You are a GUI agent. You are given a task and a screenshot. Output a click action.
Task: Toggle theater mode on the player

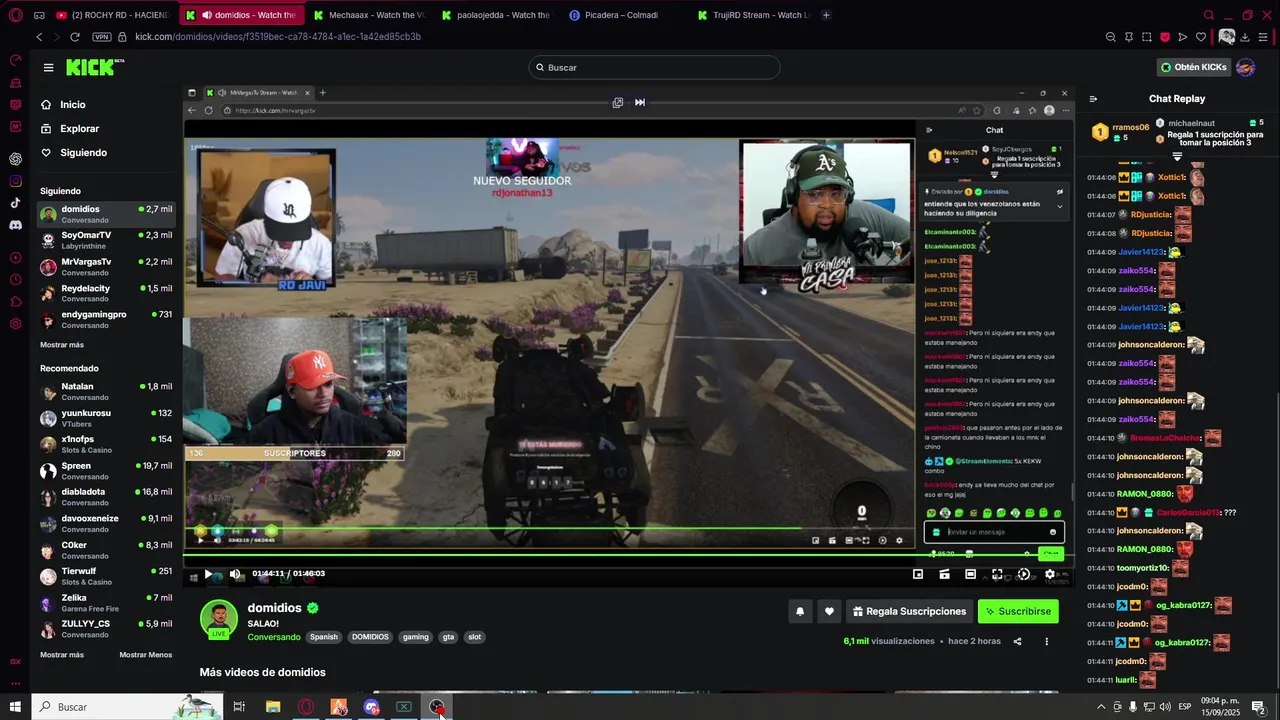tap(970, 574)
